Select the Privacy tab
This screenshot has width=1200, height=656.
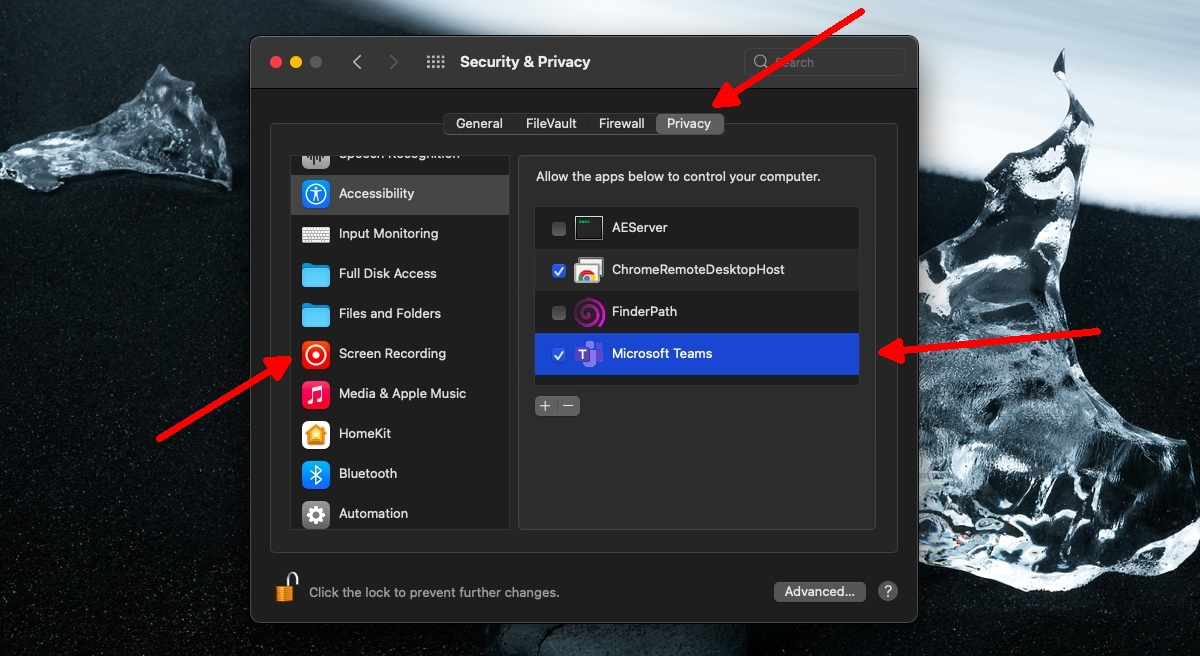[x=689, y=124]
